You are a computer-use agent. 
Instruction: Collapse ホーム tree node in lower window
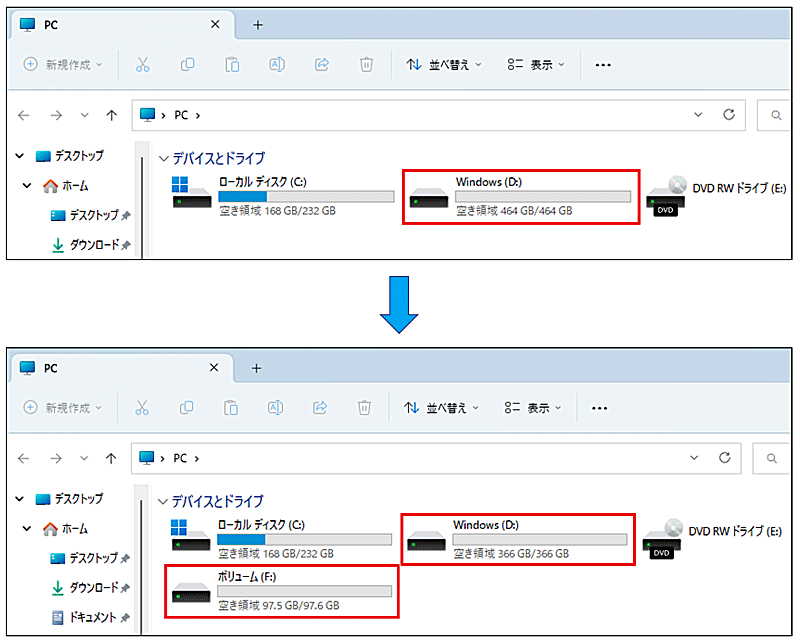click(27, 529)
